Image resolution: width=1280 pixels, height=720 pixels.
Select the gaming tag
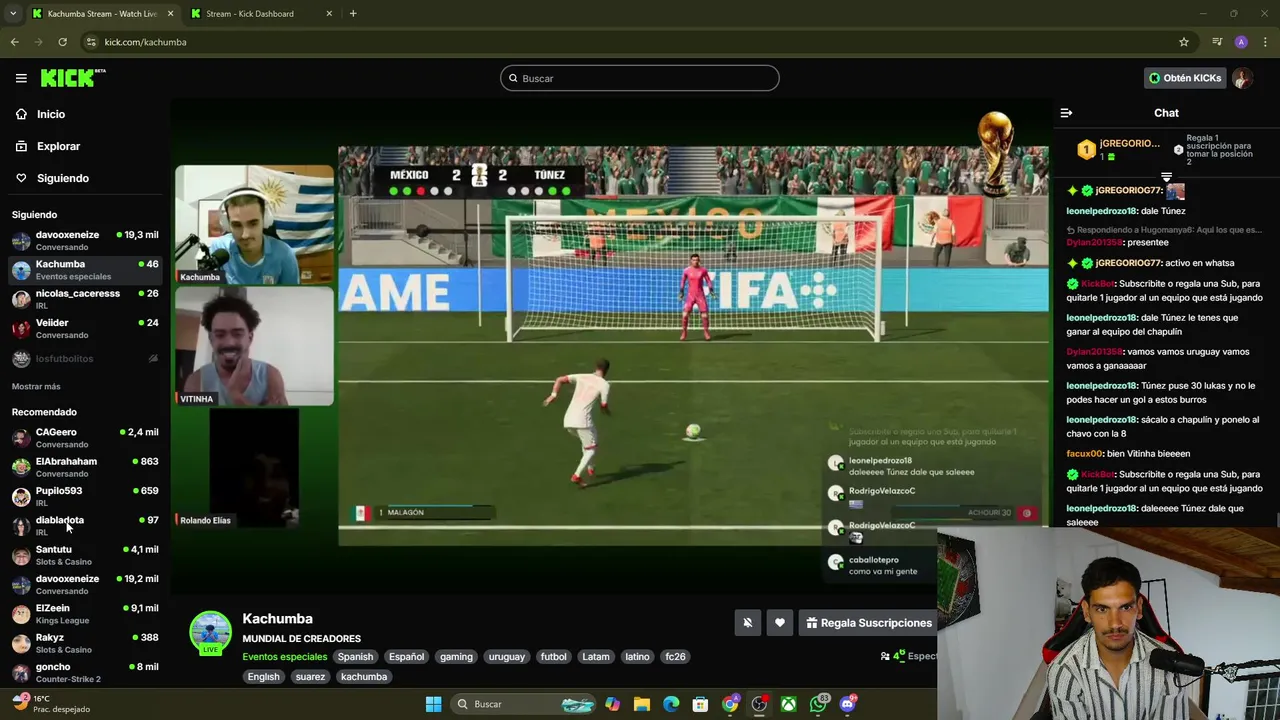(456, 657)
